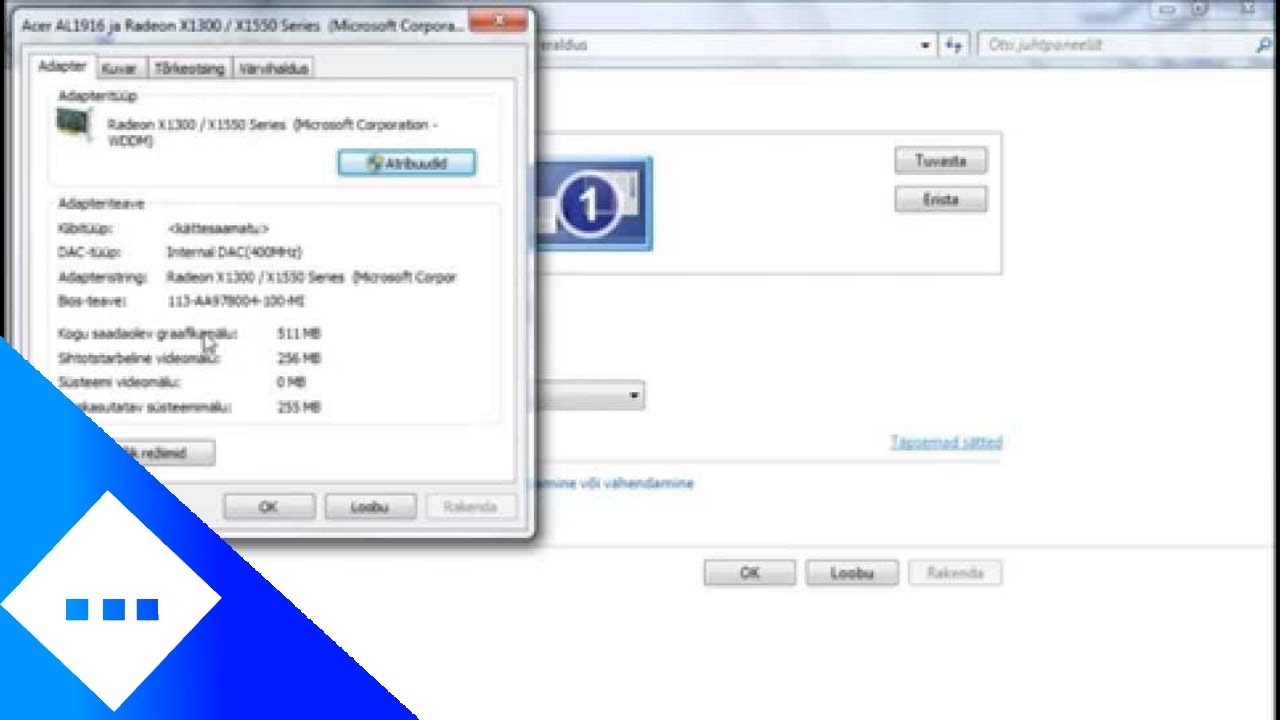Click the Radeon X1300 / X1550 Series adapter name
Image resolution: width=1280 pixels, height=720 pixels.
(x=273, y=133)
